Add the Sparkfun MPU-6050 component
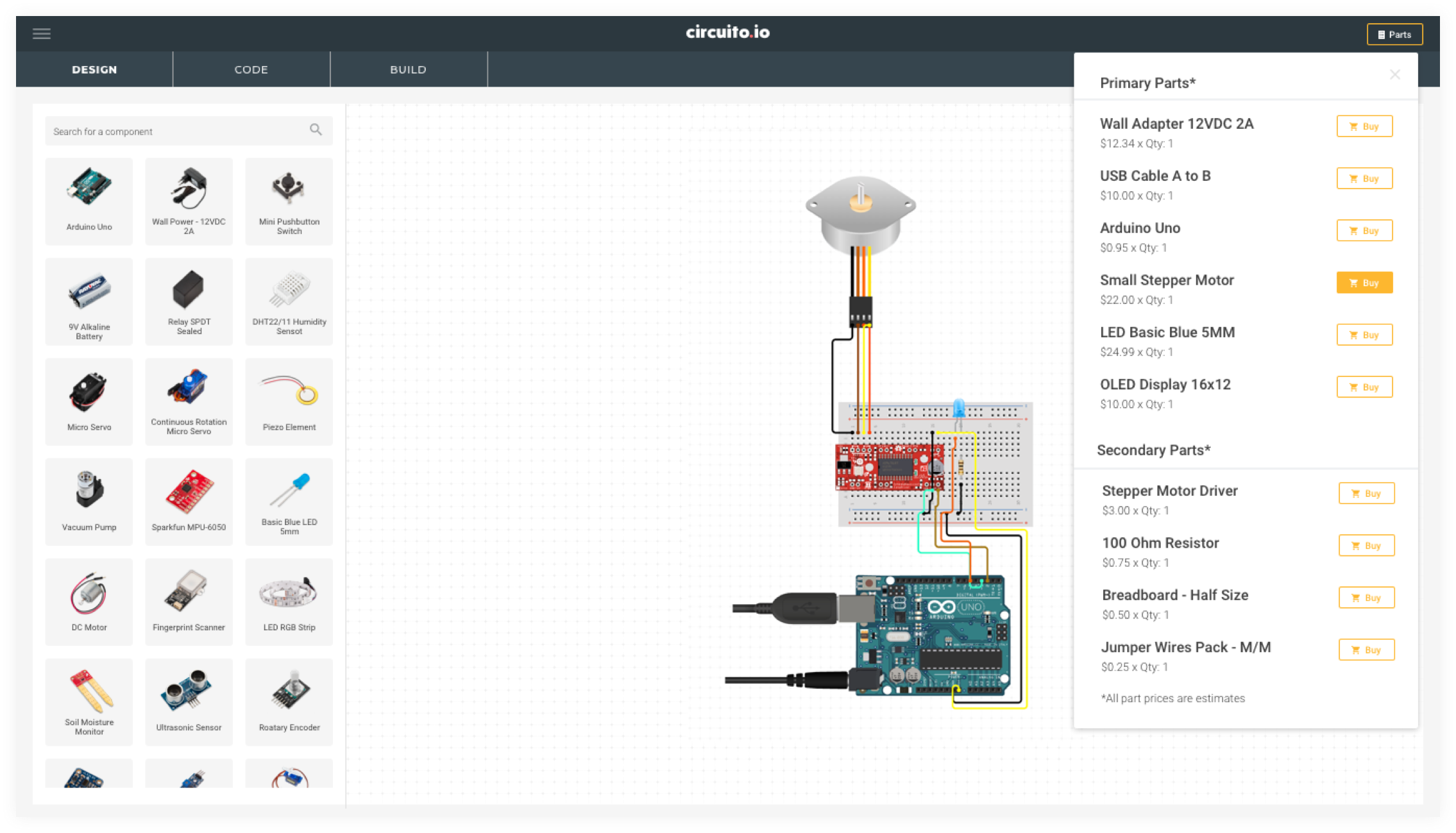 pyautogui.click(x=189, y=501)
